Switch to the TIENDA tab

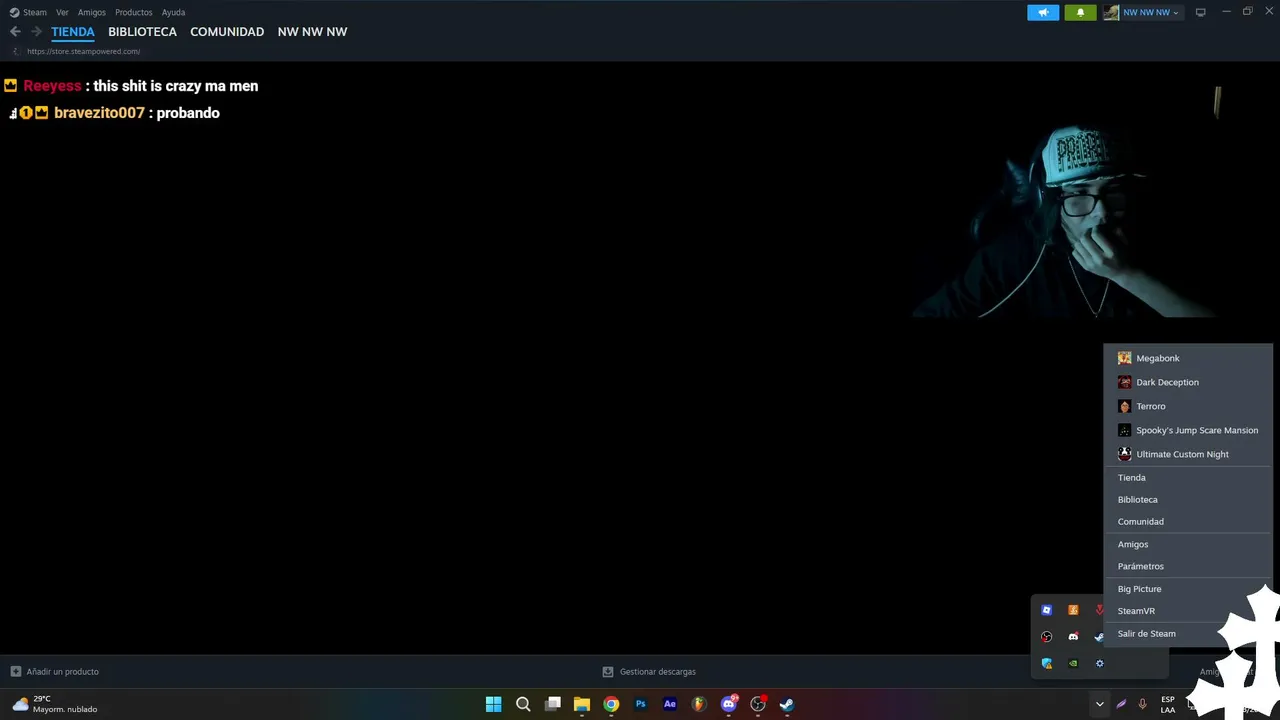pos(73,32)
